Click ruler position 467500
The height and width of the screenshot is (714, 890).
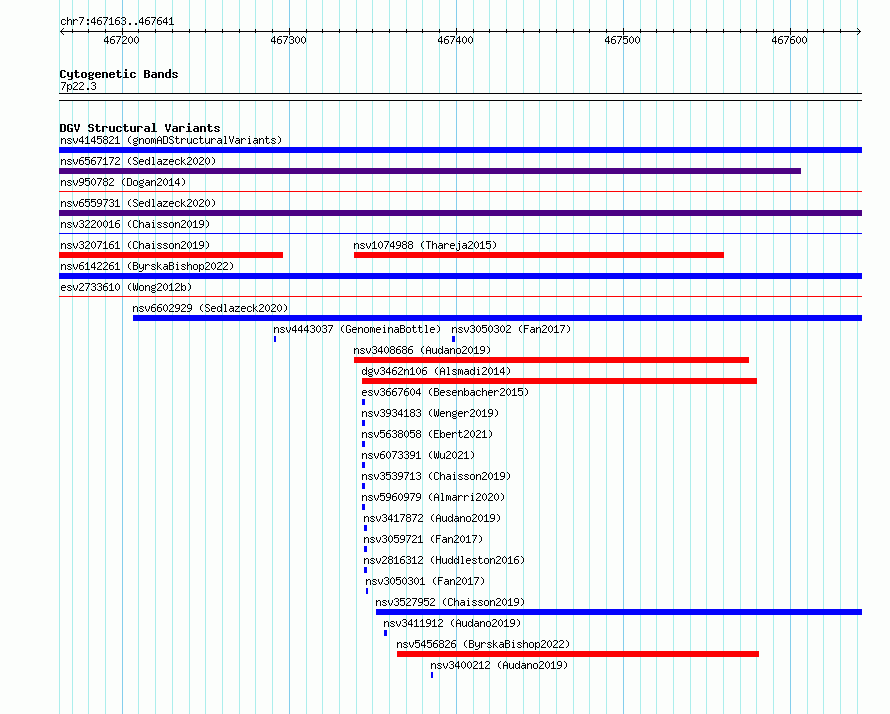(622, 40)
